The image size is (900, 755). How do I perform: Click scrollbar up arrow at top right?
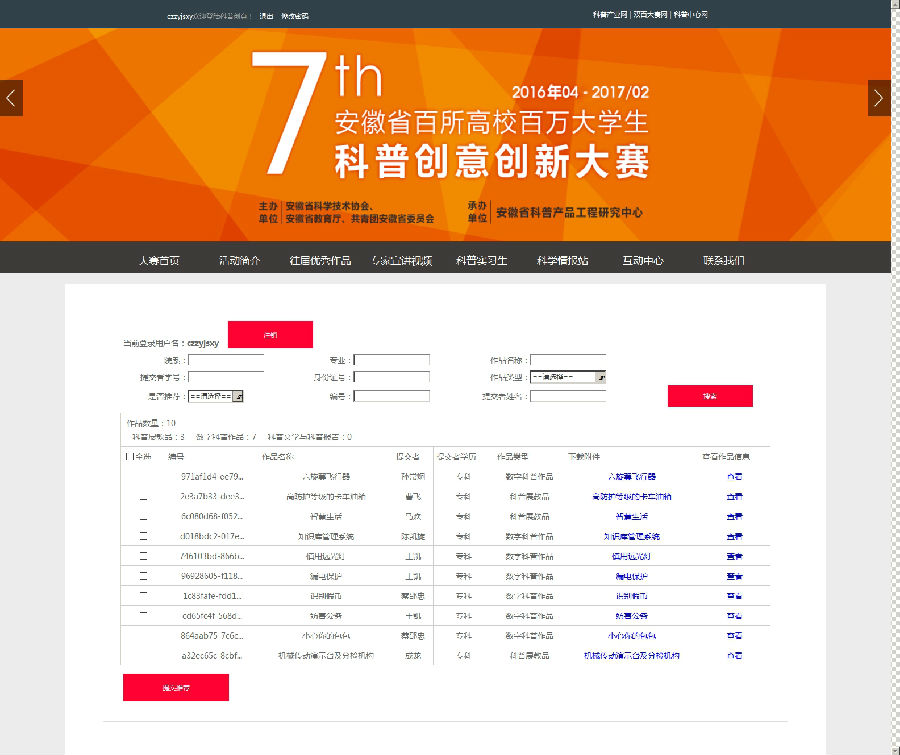893,6
